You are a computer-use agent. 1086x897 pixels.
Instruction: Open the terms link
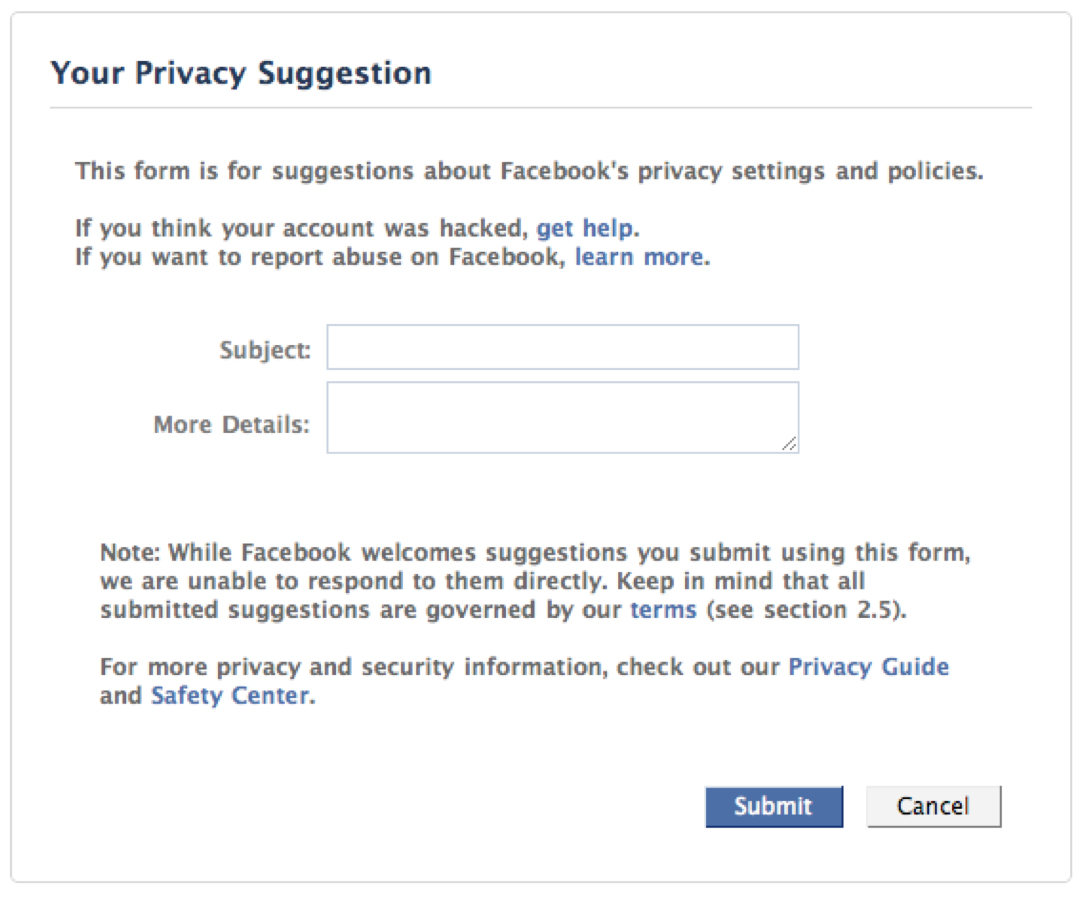click(663, 610)
